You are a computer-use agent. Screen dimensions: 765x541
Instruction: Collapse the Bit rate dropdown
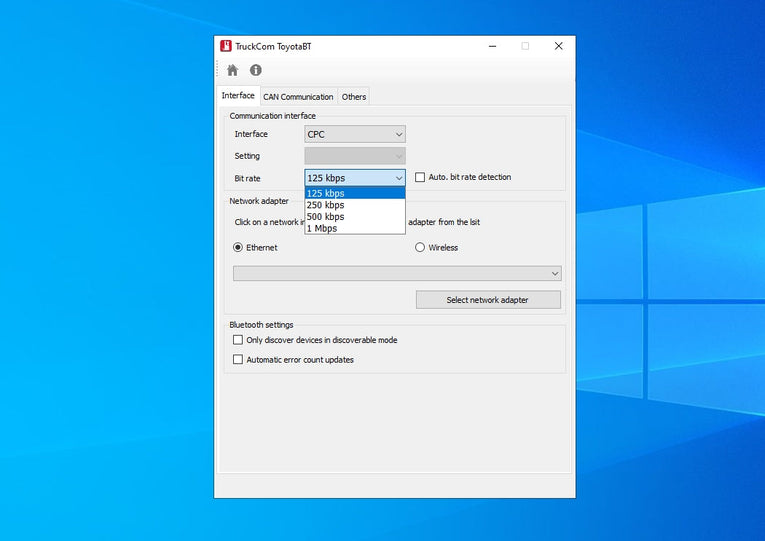point(355,178)
